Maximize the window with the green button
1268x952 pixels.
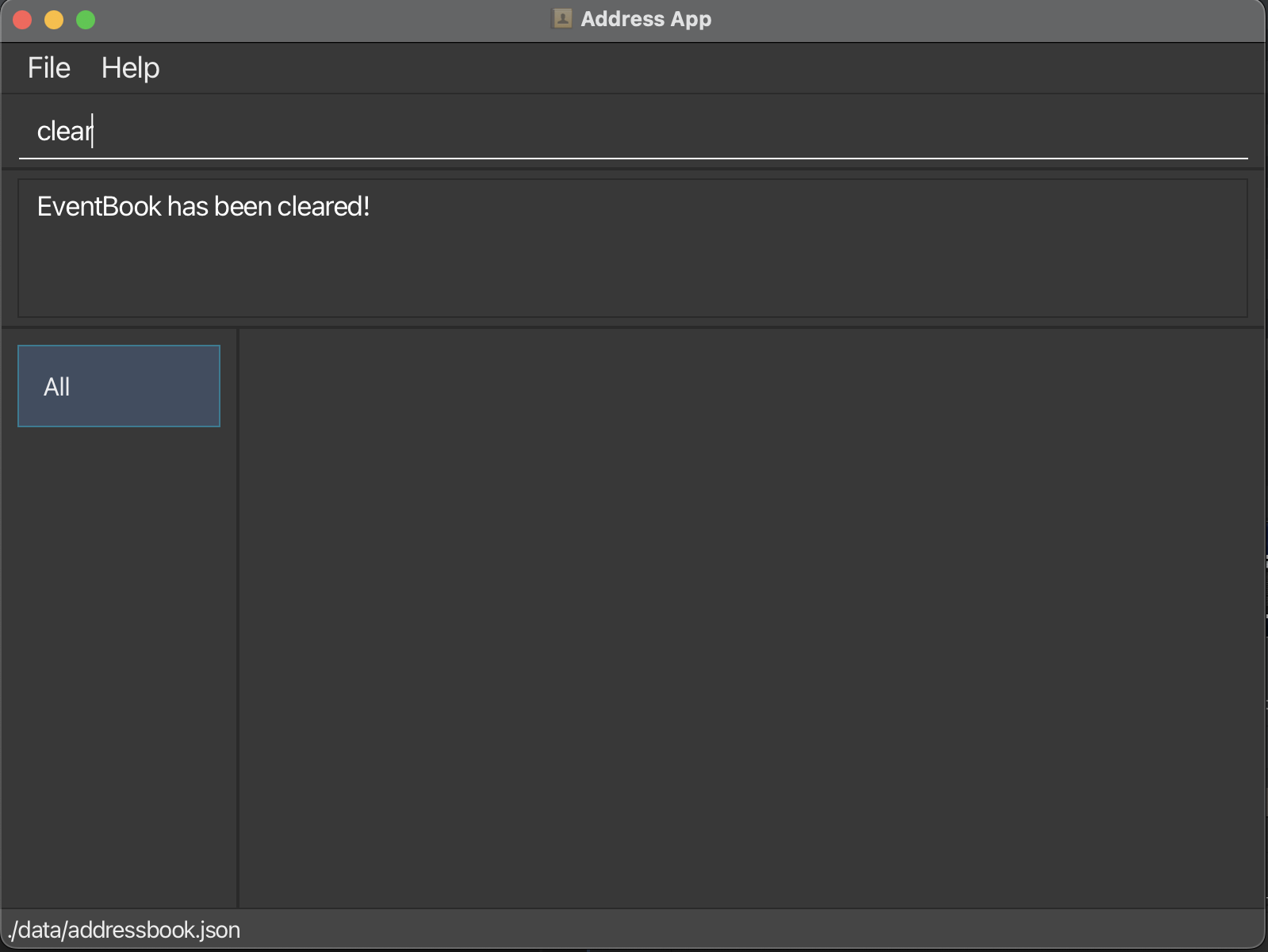pos(86,20)
